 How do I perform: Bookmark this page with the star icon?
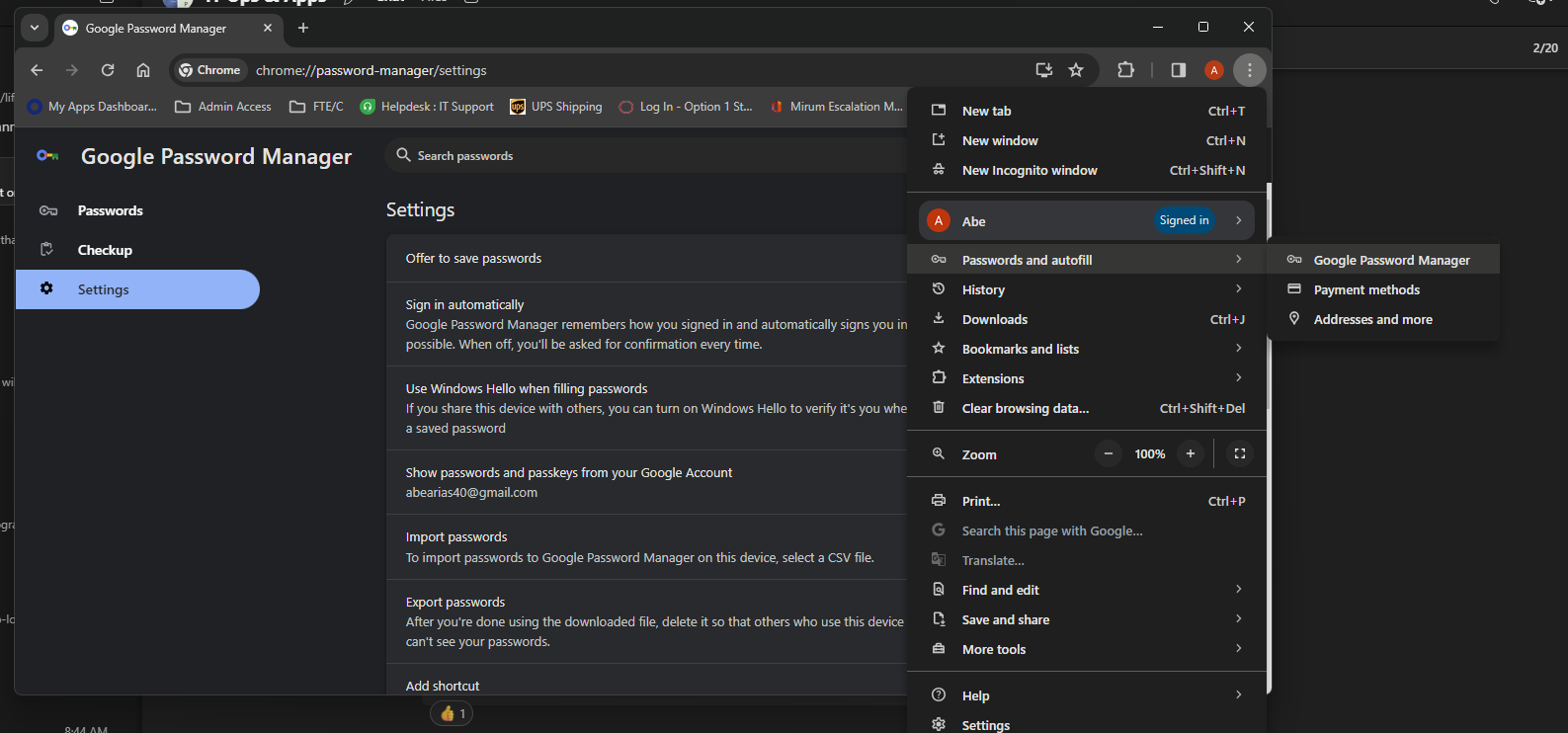click(1076, 70)
